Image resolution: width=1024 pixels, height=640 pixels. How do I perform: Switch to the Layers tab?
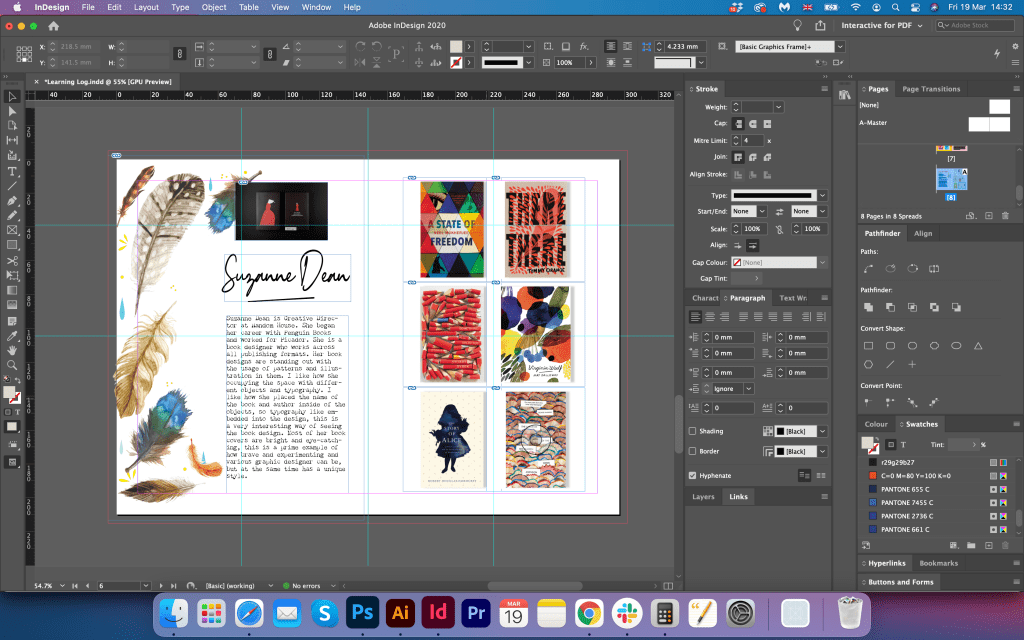point(703,497)
